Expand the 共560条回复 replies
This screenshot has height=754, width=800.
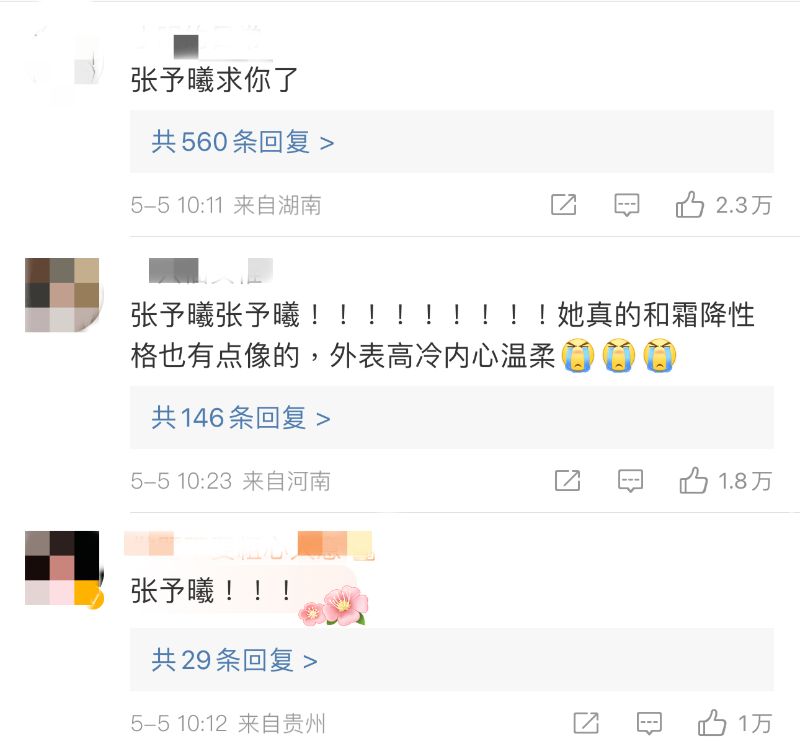pos(243,142)
